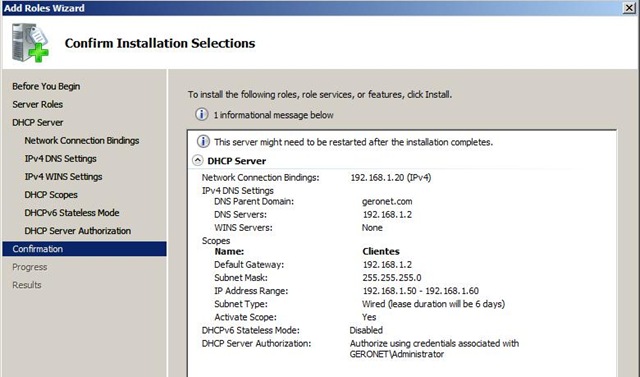Click '1 informational message below' text

273,115
